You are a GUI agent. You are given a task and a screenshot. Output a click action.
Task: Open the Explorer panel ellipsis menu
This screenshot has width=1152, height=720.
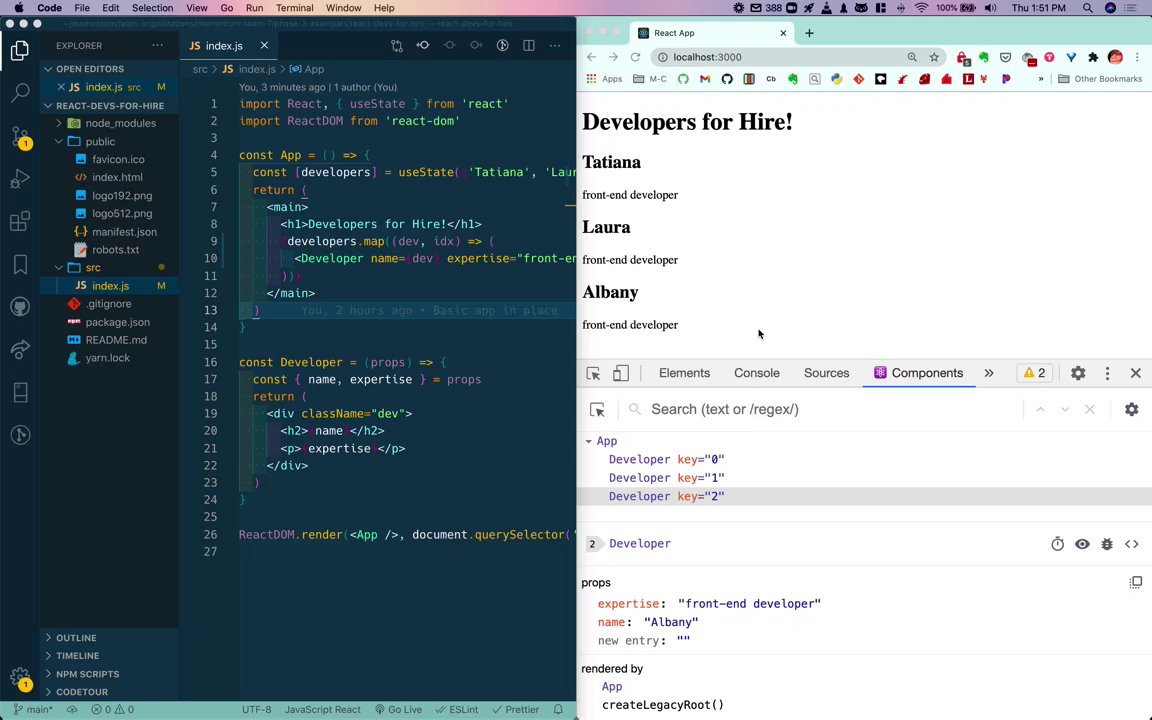(157, 46)
